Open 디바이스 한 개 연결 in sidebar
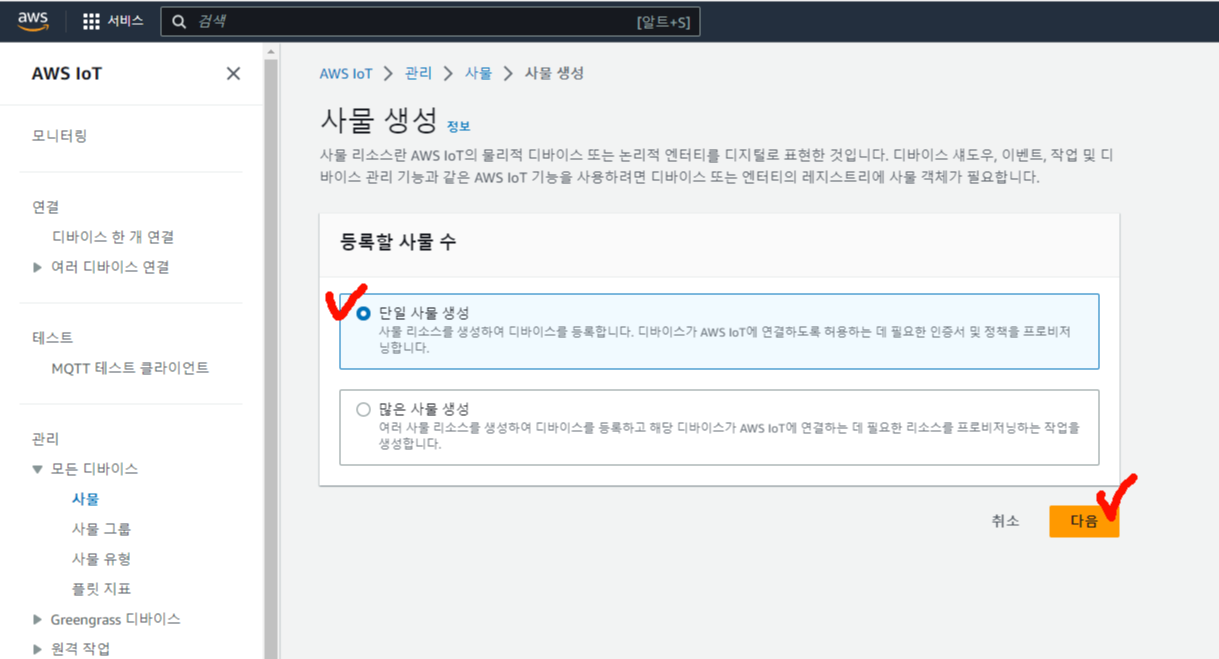1219x659 pixels. (113, 237)
